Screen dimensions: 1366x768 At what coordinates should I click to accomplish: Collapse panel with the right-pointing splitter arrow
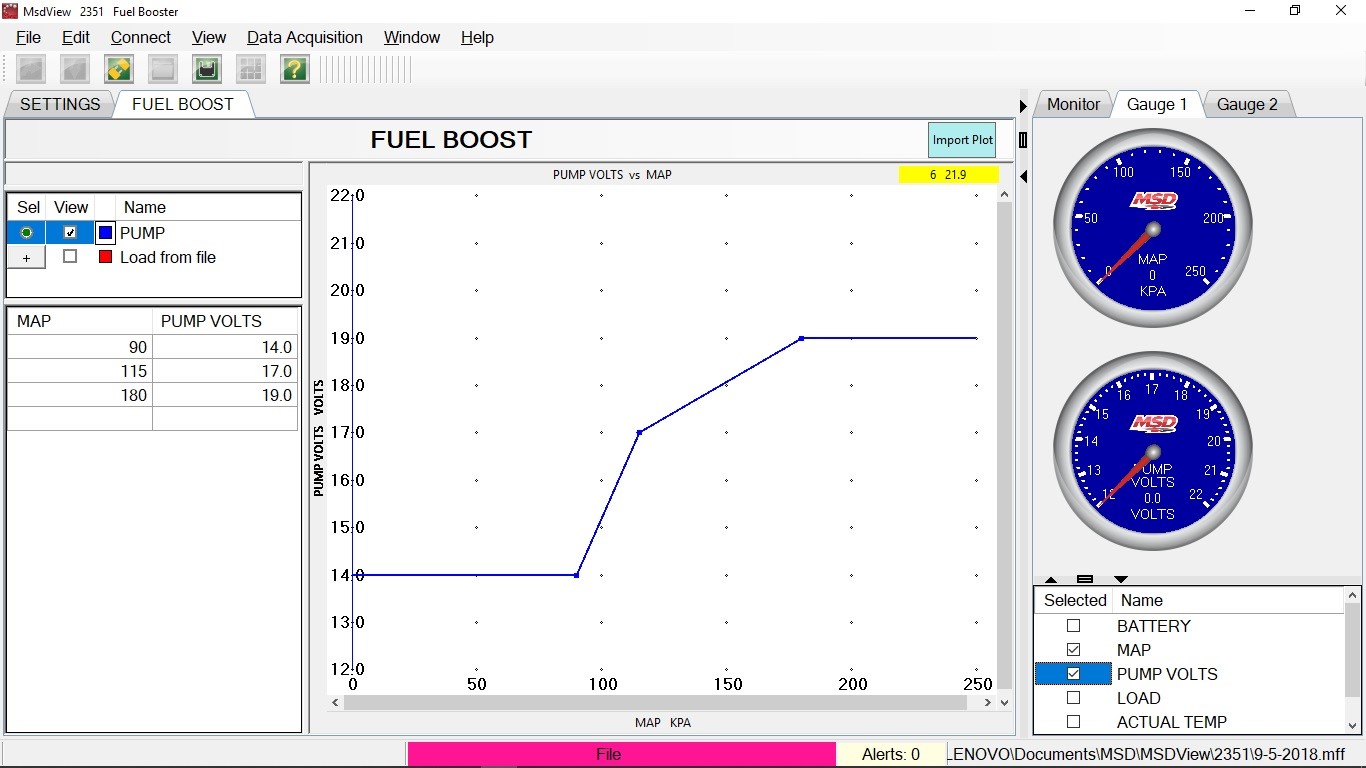1023,106
